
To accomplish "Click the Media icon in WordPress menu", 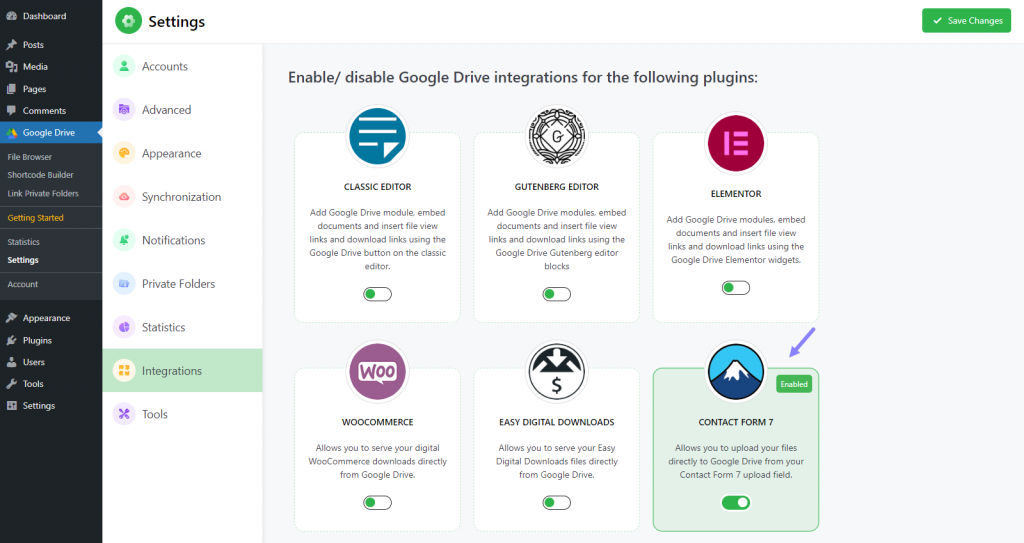I will 11,67.
